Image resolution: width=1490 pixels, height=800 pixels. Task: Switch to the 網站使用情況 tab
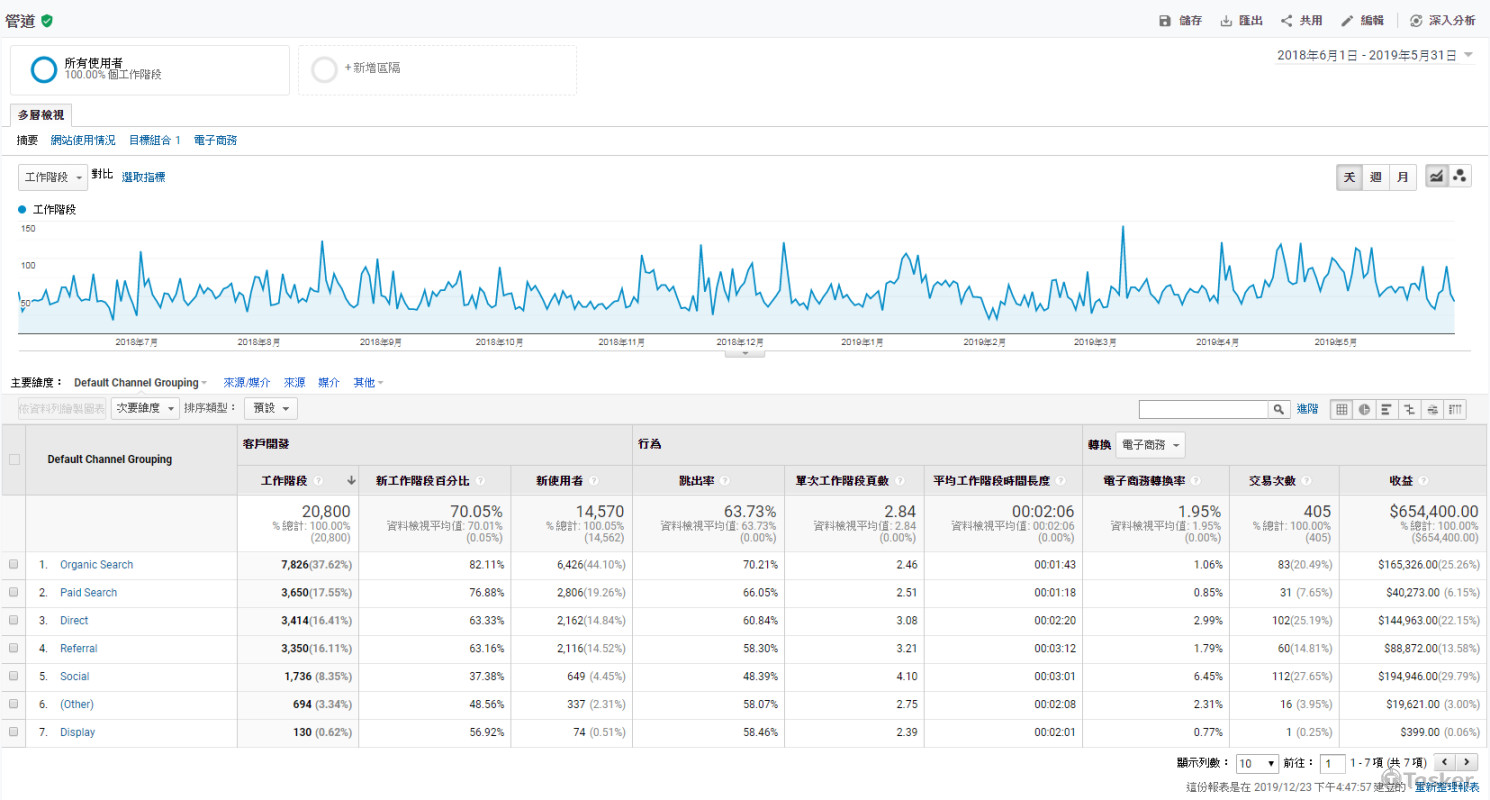(83, 141)
